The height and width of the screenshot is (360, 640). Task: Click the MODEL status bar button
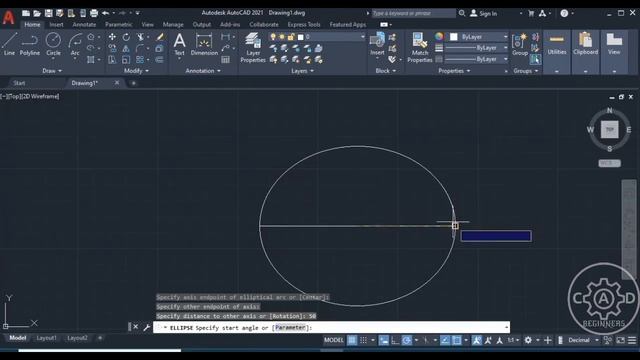pos(333,340)
